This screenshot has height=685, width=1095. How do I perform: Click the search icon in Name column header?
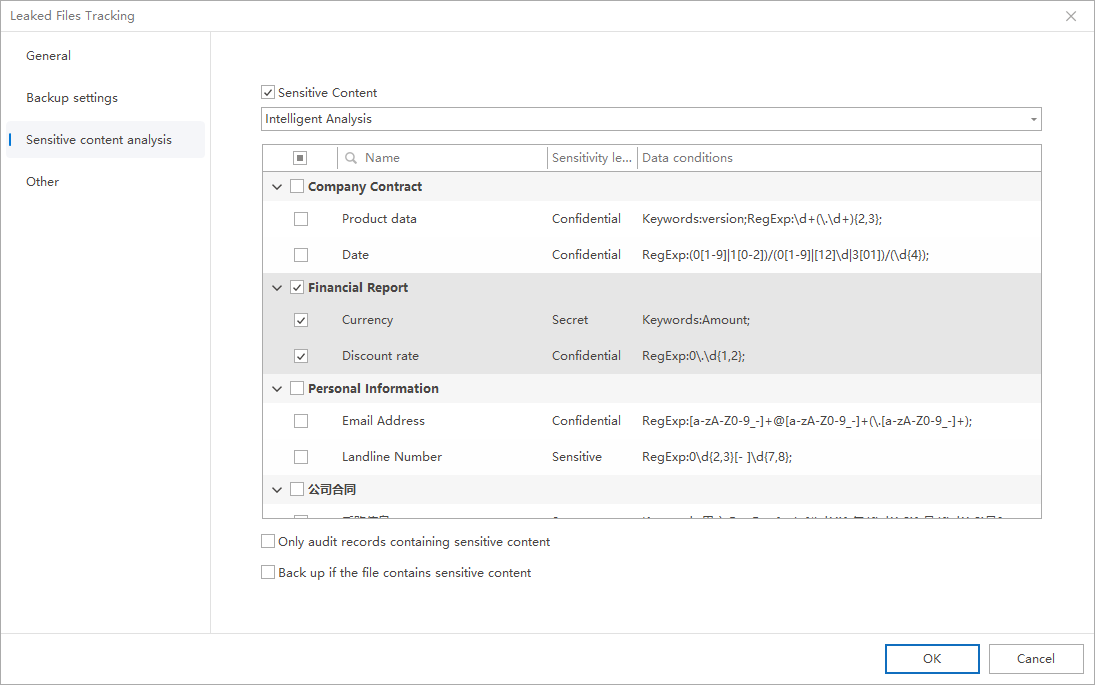[x=350, y=158]
